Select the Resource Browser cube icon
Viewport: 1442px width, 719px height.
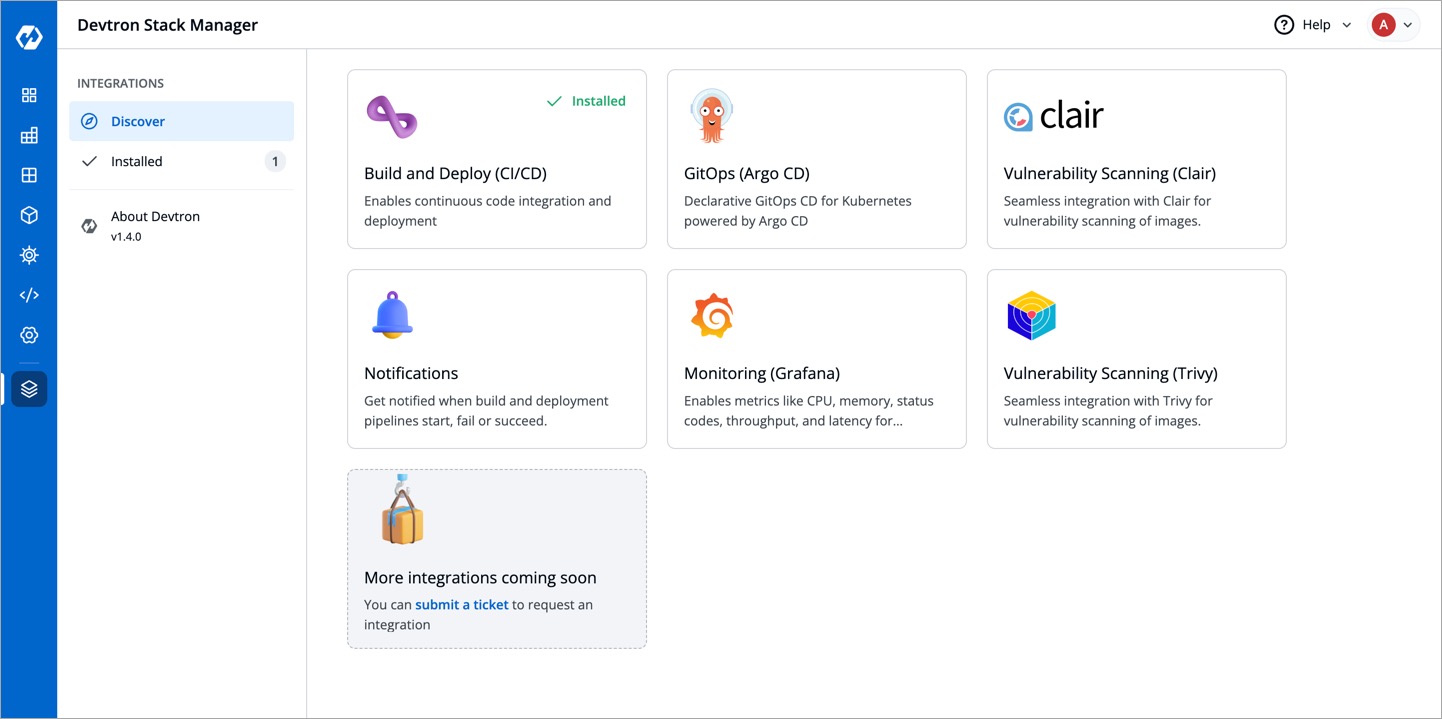click(28, 214)
